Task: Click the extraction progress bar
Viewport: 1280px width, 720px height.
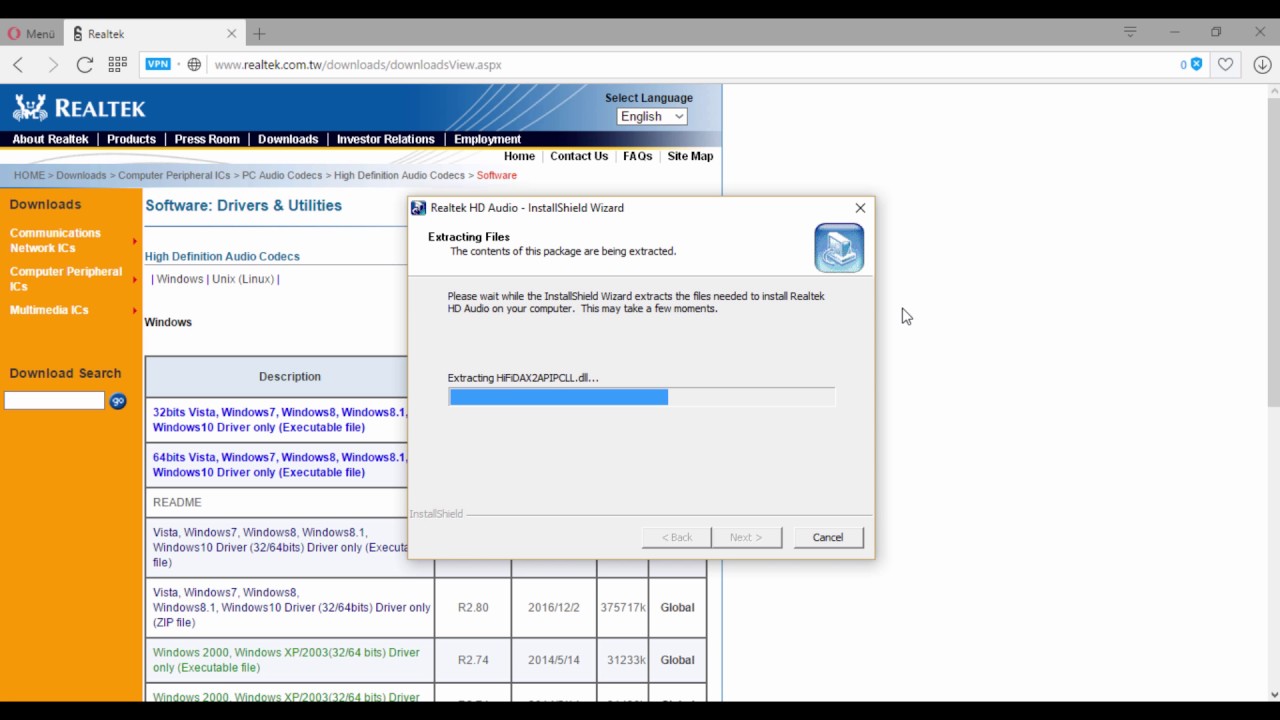Action: (x=641, y=397)
